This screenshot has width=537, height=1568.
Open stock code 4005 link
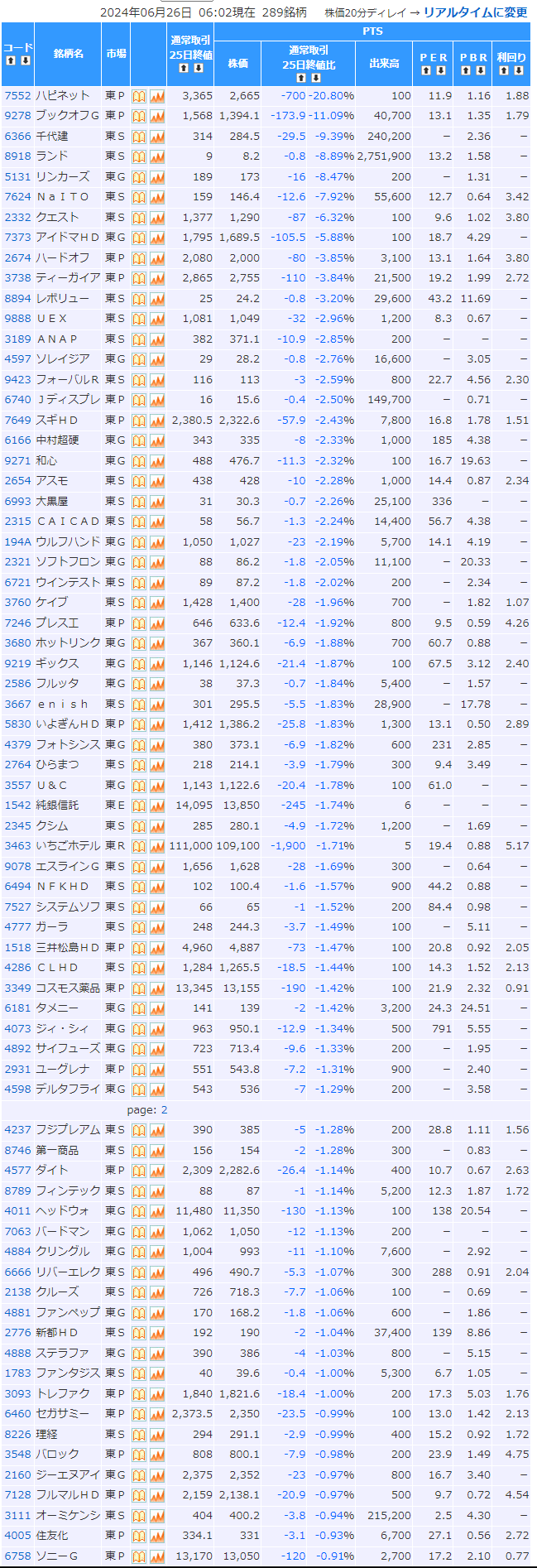point(17,1536)
